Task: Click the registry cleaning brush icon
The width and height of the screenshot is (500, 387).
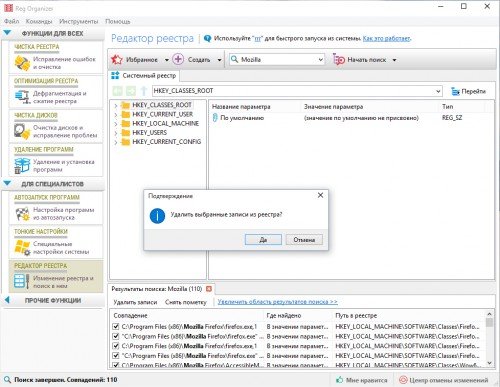Action: (22, 63)
